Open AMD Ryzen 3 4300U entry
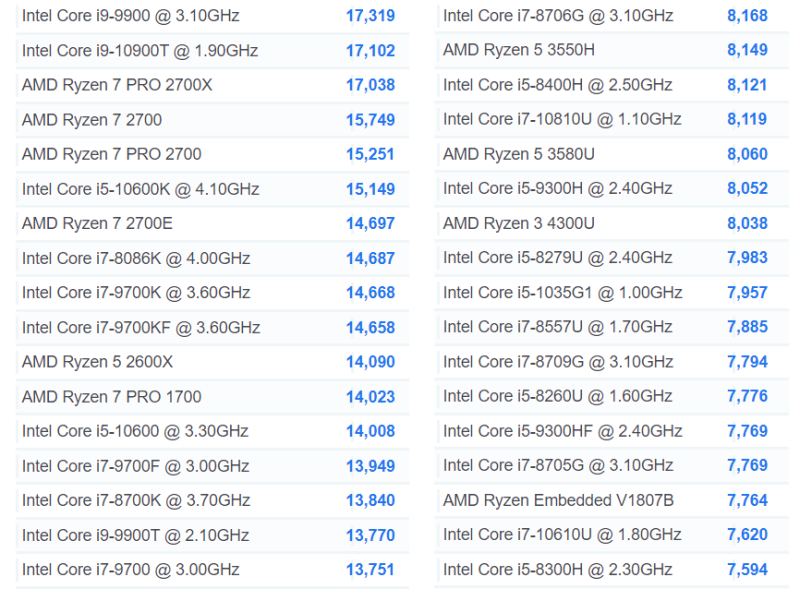This screenshot has height=589, width=800. 519,224
